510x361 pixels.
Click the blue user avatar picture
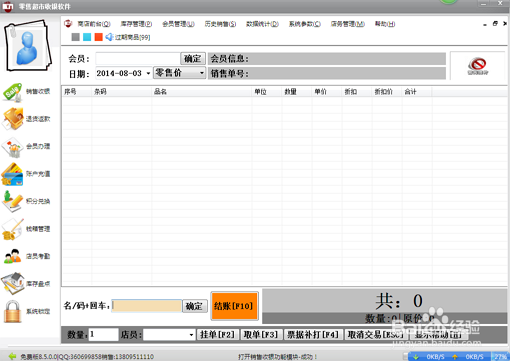coord(27,46)
